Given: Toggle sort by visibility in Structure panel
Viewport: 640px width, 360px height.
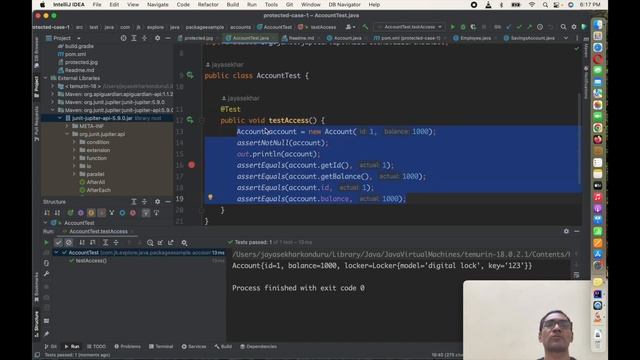Looking at the screenshot, I should pos(47,213).
